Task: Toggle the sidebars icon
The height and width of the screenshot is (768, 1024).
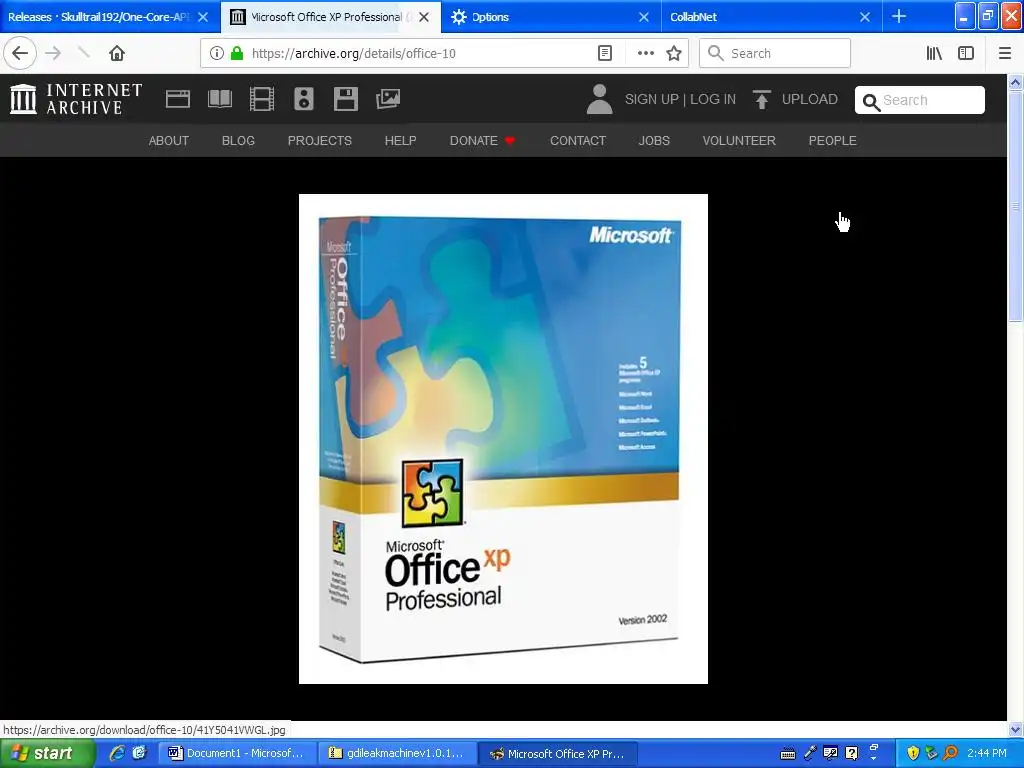Action: click(x=966, y=53)
